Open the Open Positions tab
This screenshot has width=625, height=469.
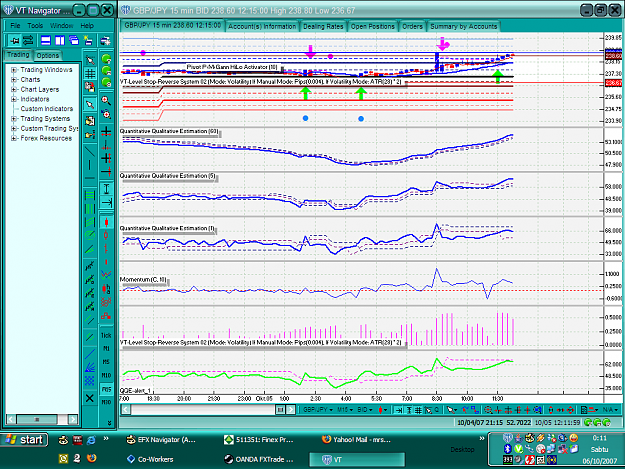372,26
